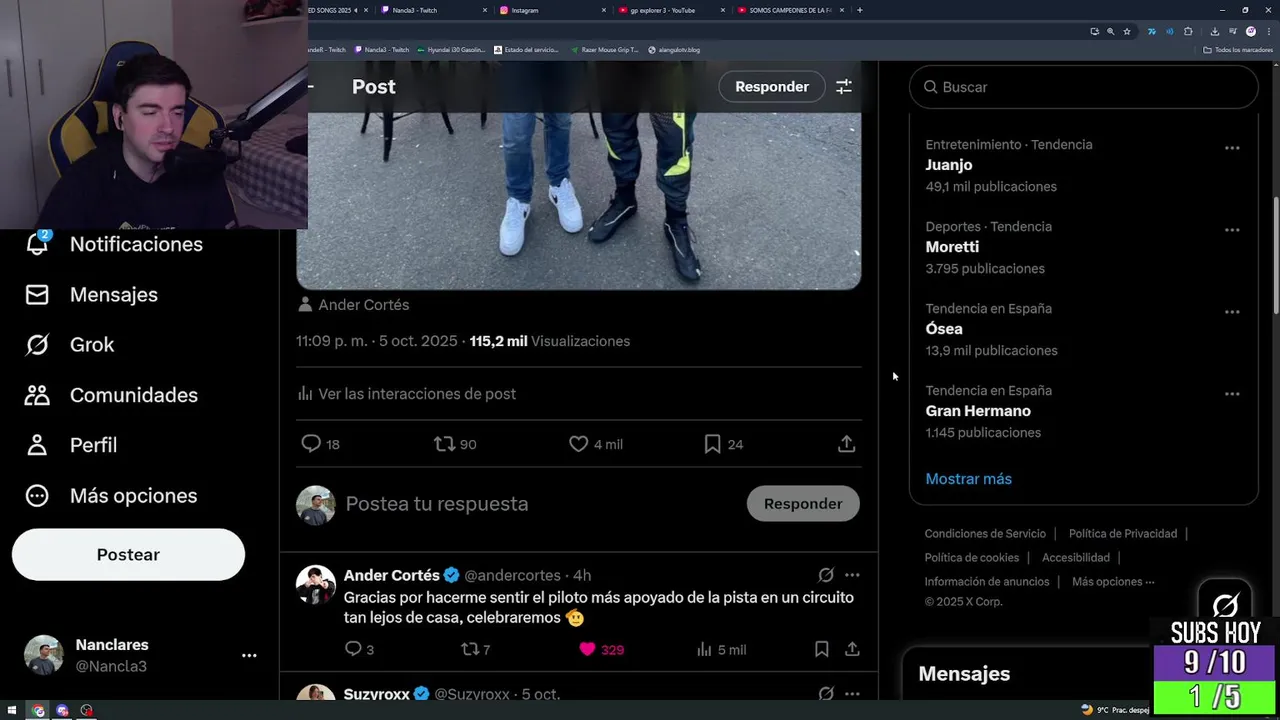1280x720 pixels.
Task: Click the Postear button
Action: point(128,554)
